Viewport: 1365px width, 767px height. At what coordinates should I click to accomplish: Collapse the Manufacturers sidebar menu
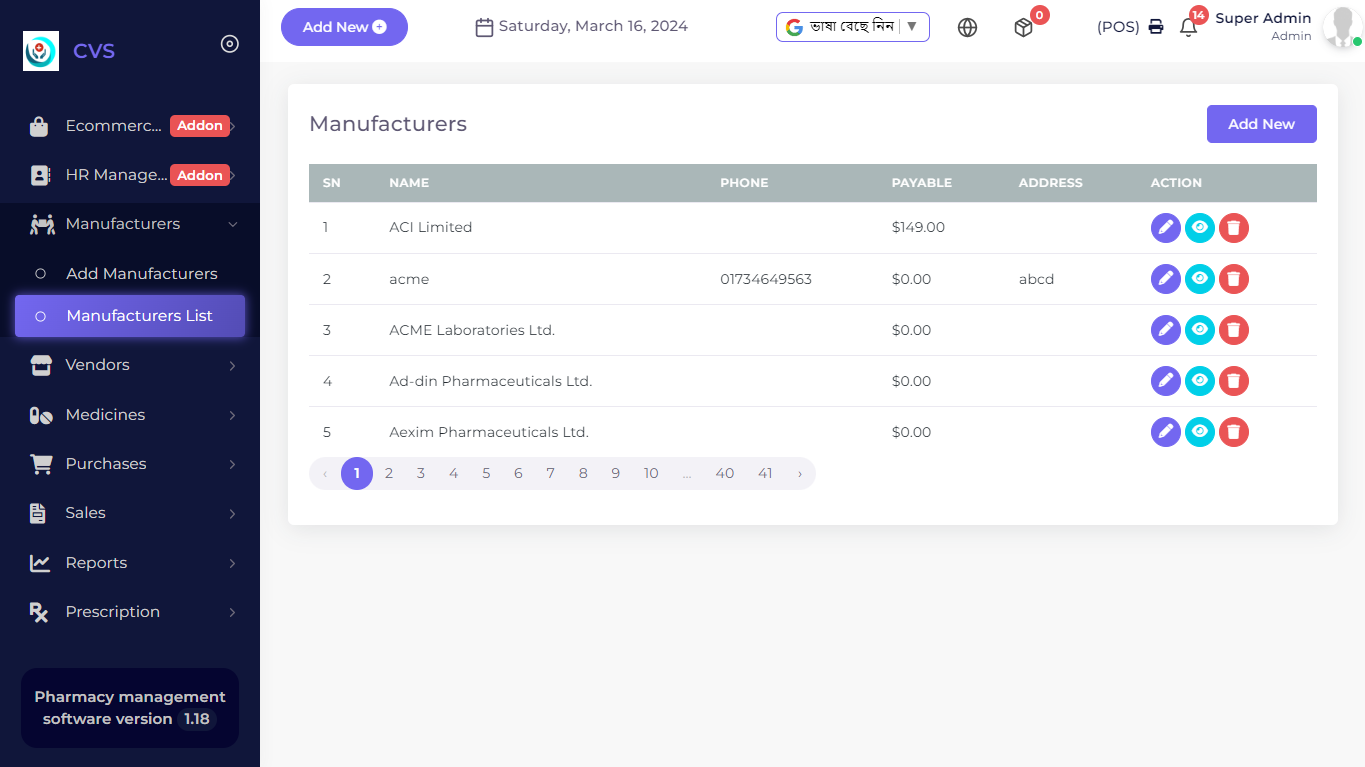pyautogui.click(x=131, y=224)
